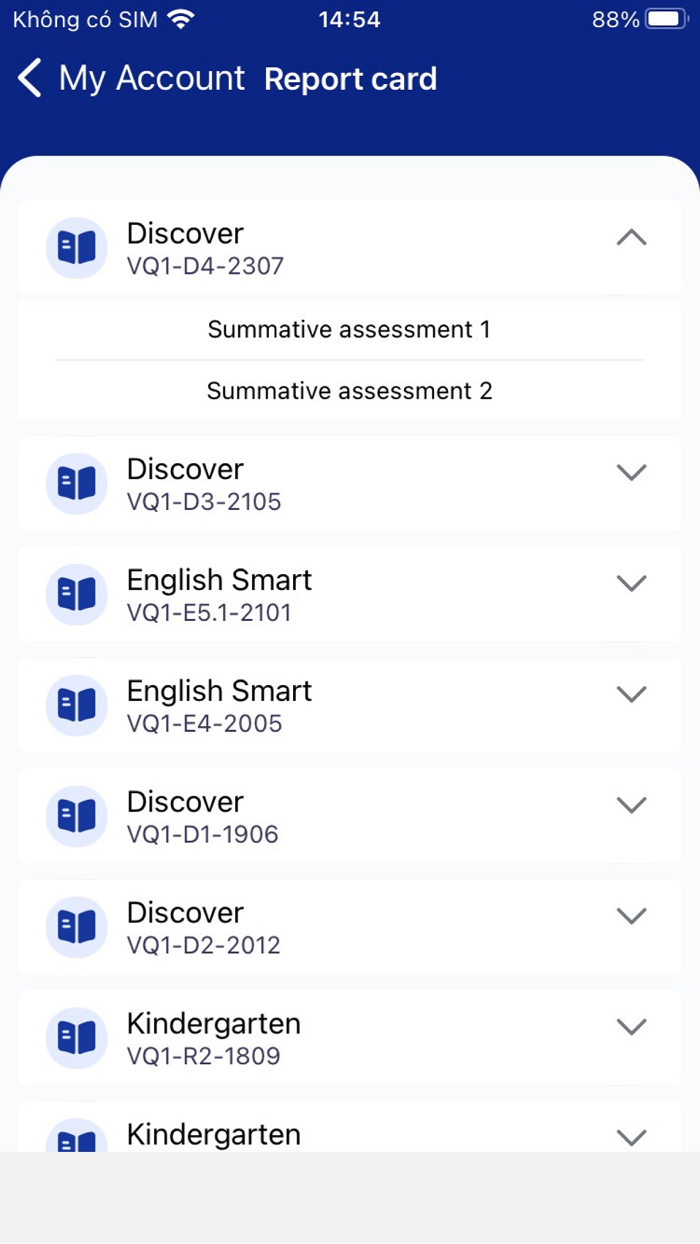This screenshot has width=700, height=1244.
Task: Expand the English Smart VQ1-E5.1-2101 section
Action: [x=631, y=583]
